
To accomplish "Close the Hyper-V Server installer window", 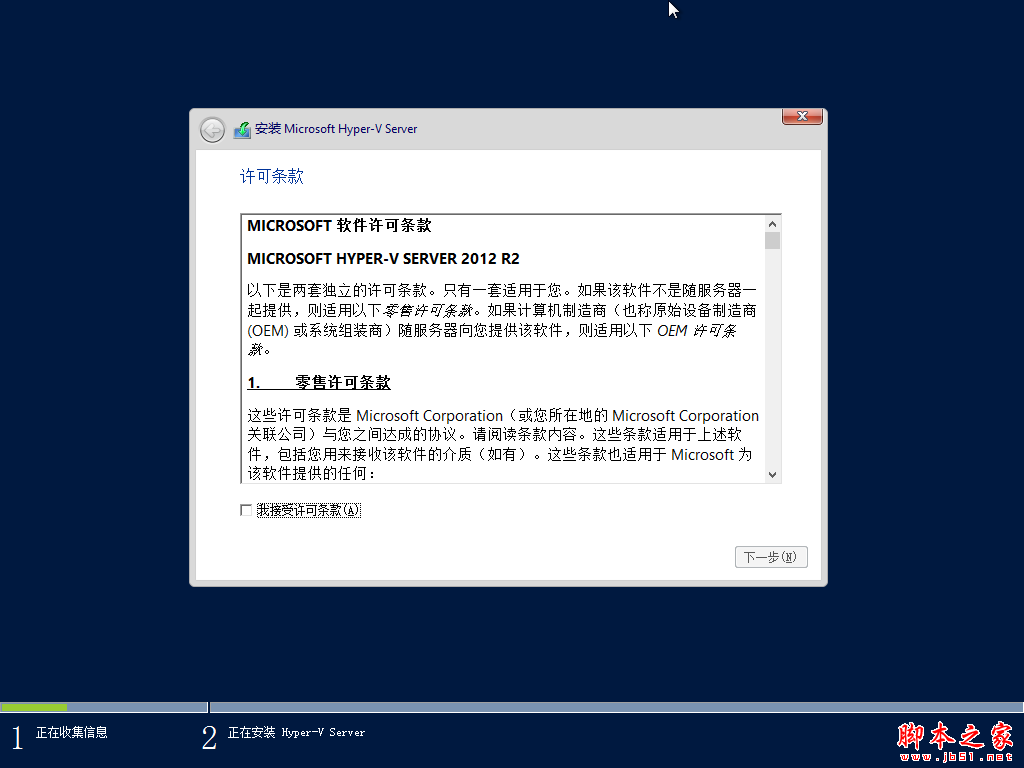I will [802, 116].
